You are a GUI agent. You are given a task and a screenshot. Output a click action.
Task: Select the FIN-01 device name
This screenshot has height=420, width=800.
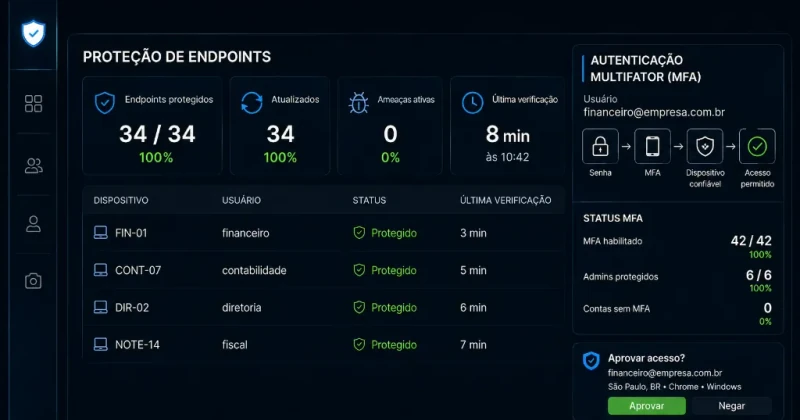tap(131, 233)
